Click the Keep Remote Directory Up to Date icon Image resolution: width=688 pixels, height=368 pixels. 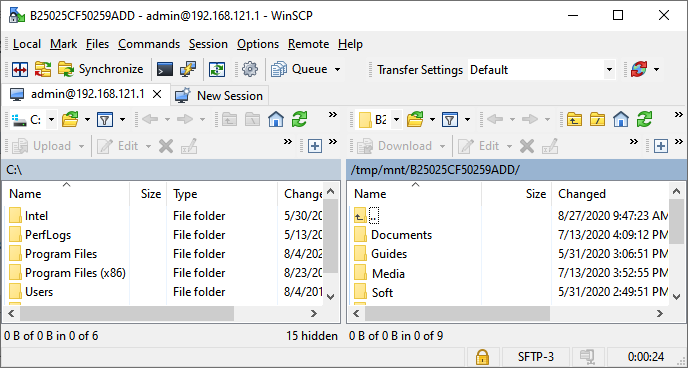217,69
